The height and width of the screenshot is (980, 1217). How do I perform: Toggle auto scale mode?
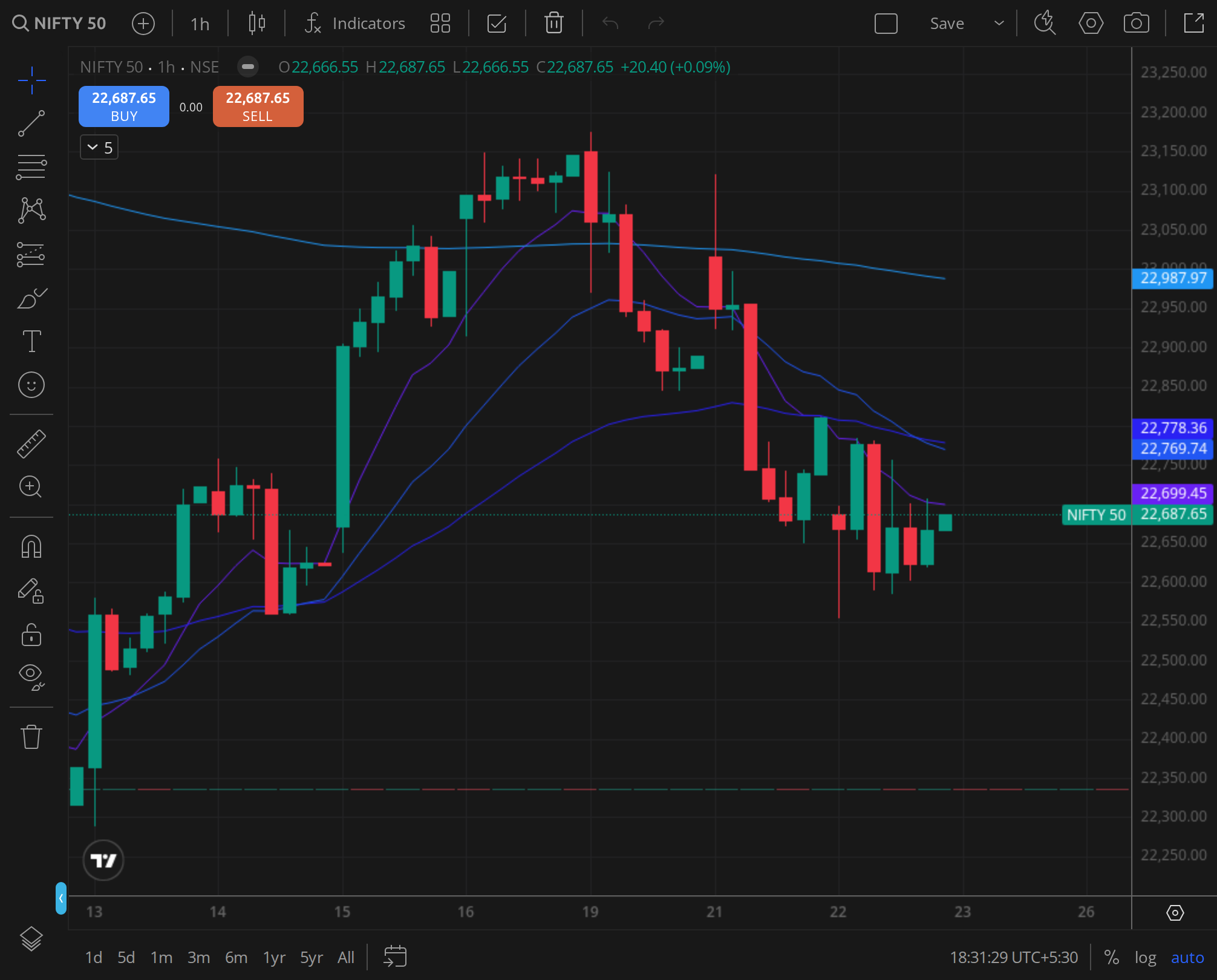pyautogui.click(x=1187, y=957)
